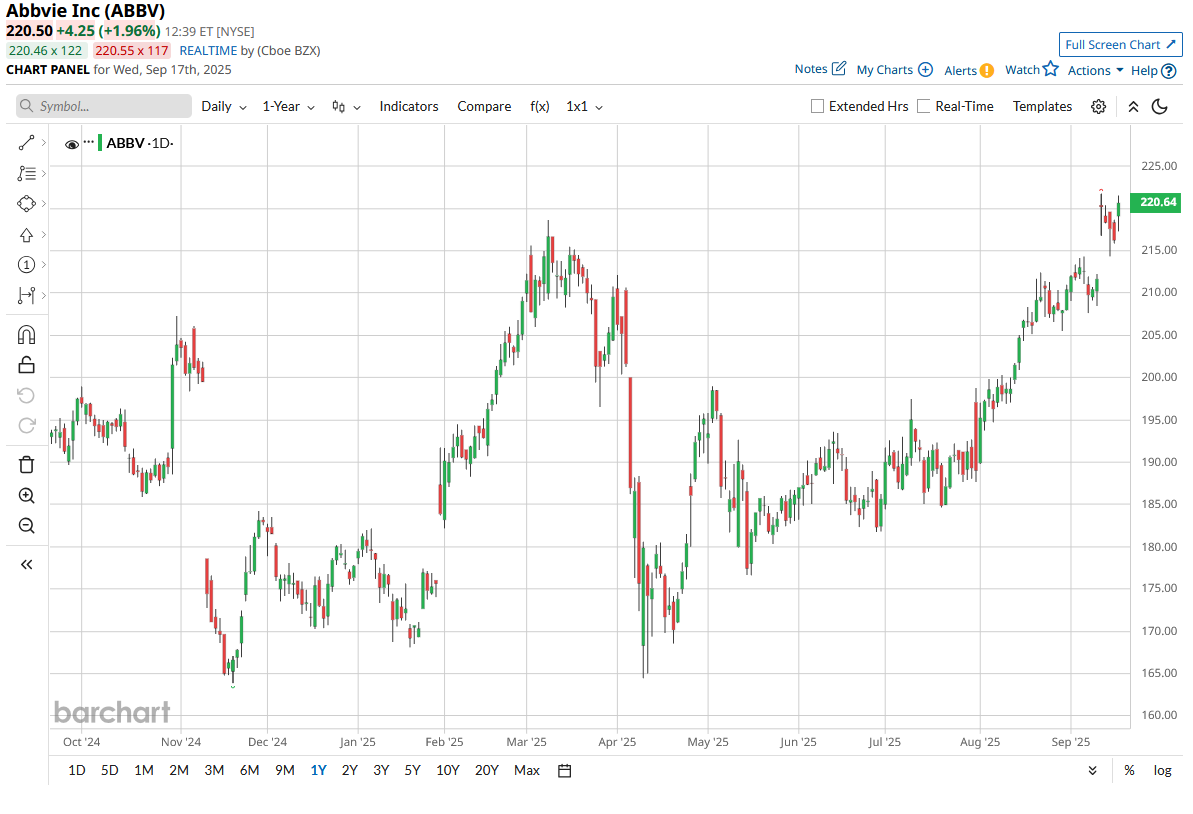The height and width of the screenshot is (814, 1193).
Task: Click the Notes pencil icon
Action: click(x=839, y=68)
